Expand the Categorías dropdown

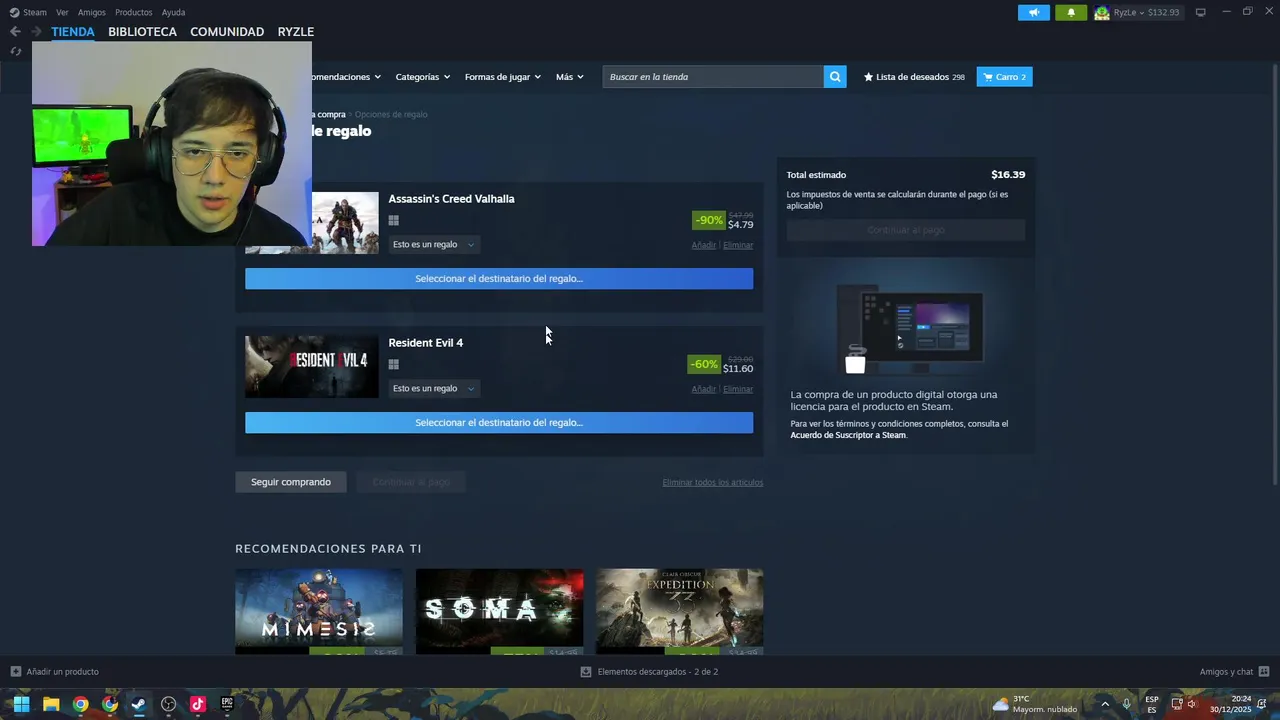(422, 77)
